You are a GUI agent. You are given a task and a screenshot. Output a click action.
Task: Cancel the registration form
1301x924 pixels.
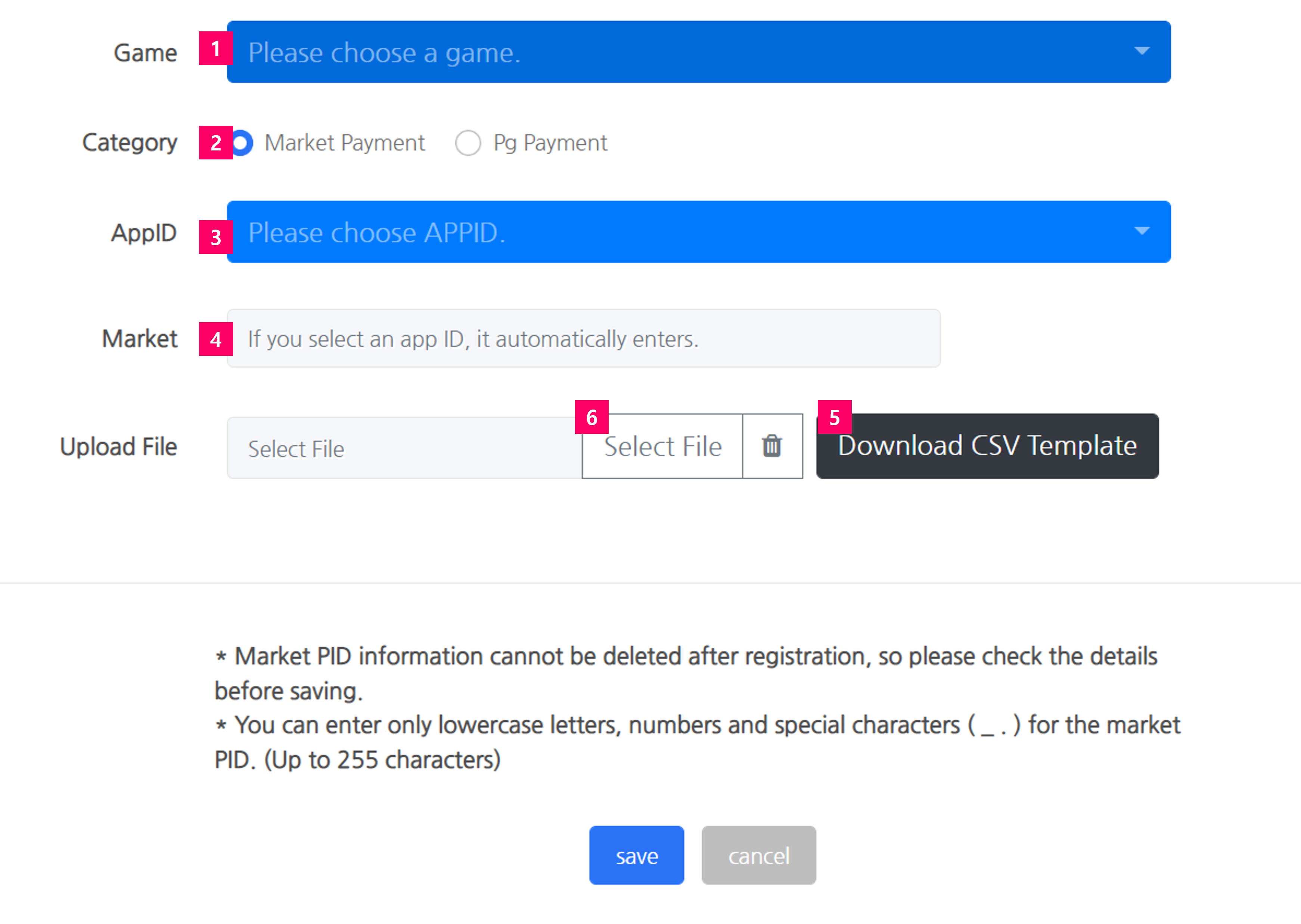759,855
